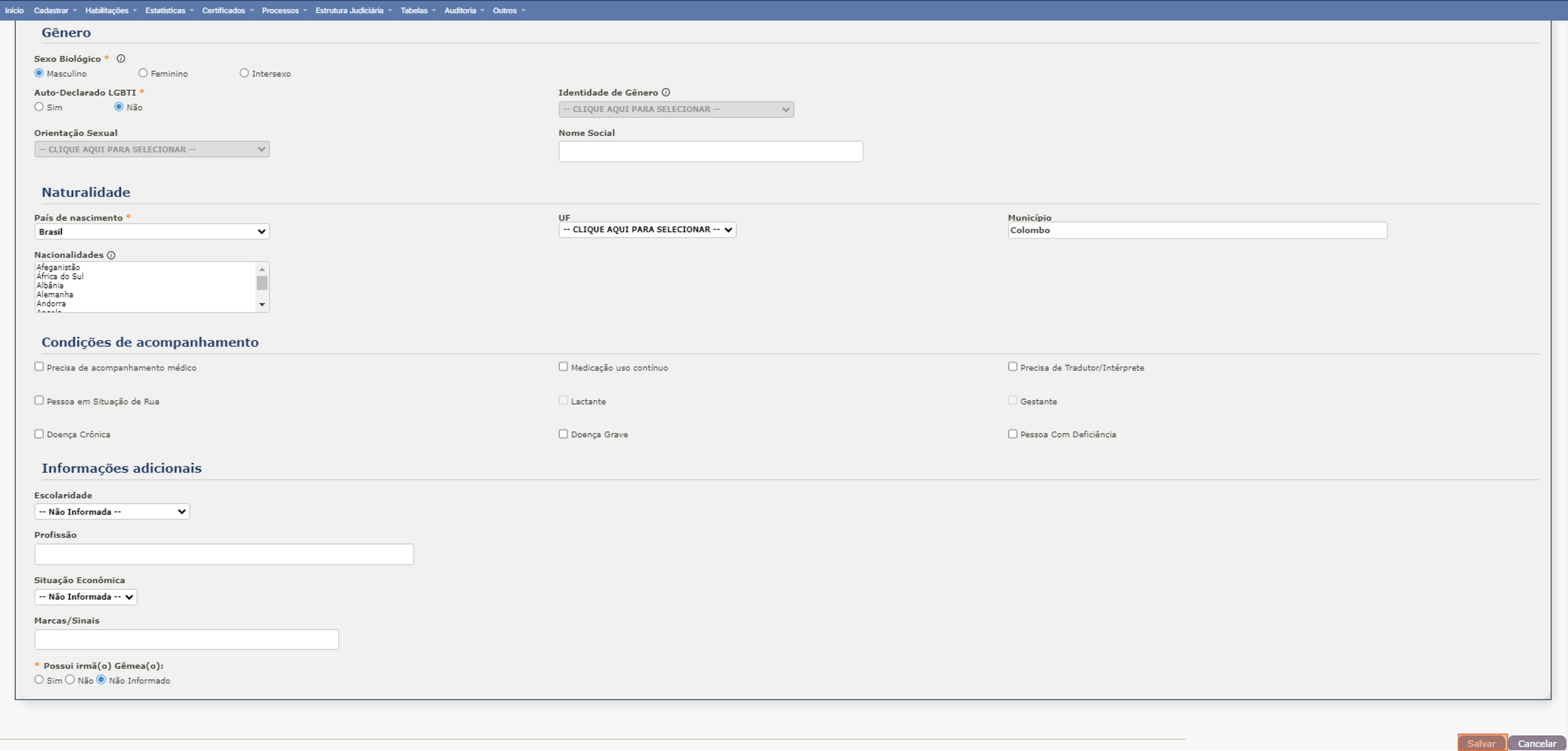Check Precisa de acompanhamento médico

click(x=39, y=366)
